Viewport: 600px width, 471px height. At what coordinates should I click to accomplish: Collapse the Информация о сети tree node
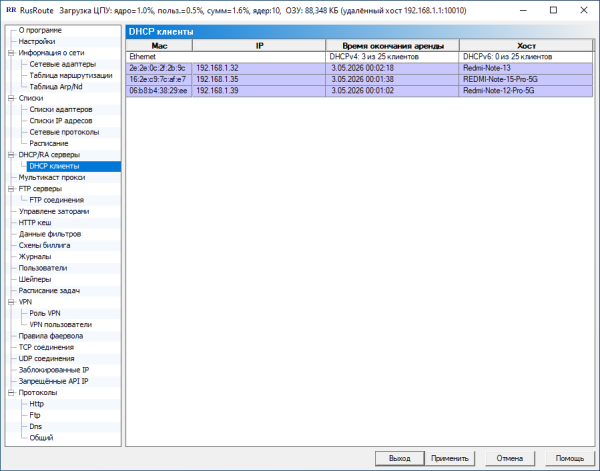(x=11, y=53)
